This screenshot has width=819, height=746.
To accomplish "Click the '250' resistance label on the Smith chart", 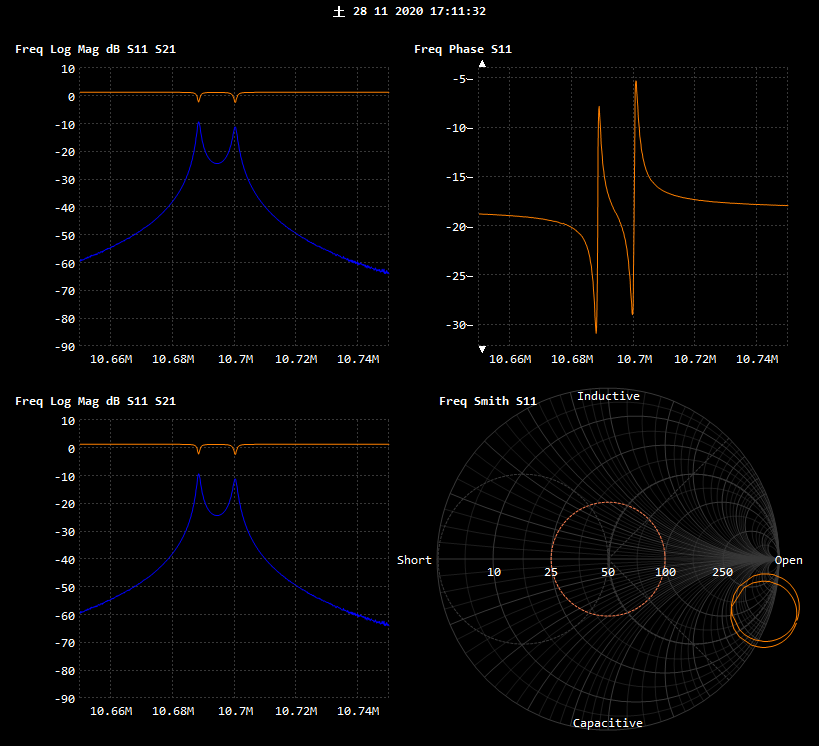I will (722, 572).
